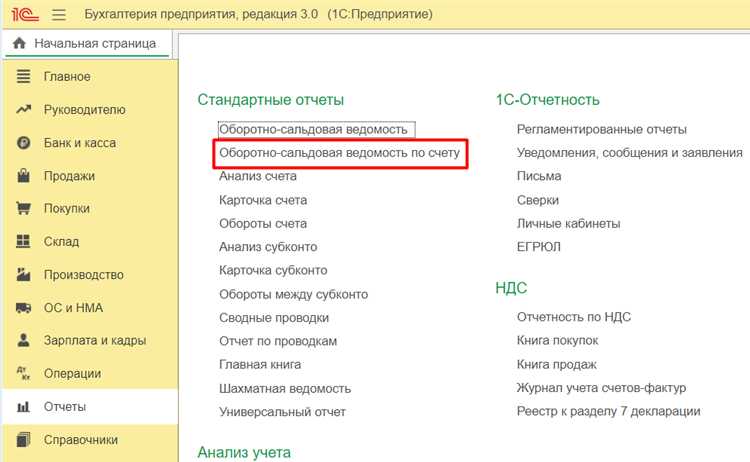The width and height of the screenshot is (750, 462).
Task: Click the 1С-Отчетность group heading
Action: [547, 100]
